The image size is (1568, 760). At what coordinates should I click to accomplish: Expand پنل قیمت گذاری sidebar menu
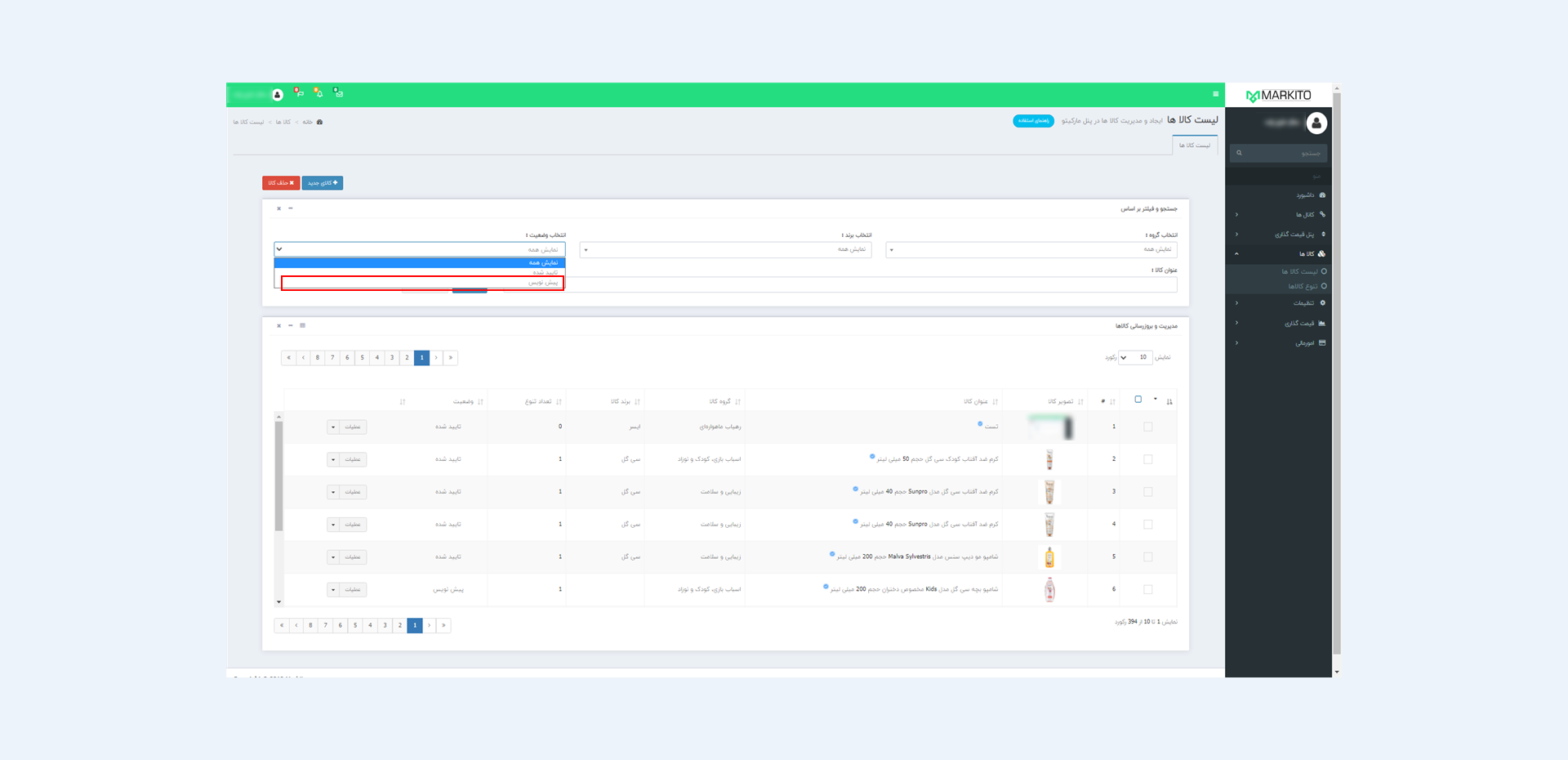coord(1279,235)
